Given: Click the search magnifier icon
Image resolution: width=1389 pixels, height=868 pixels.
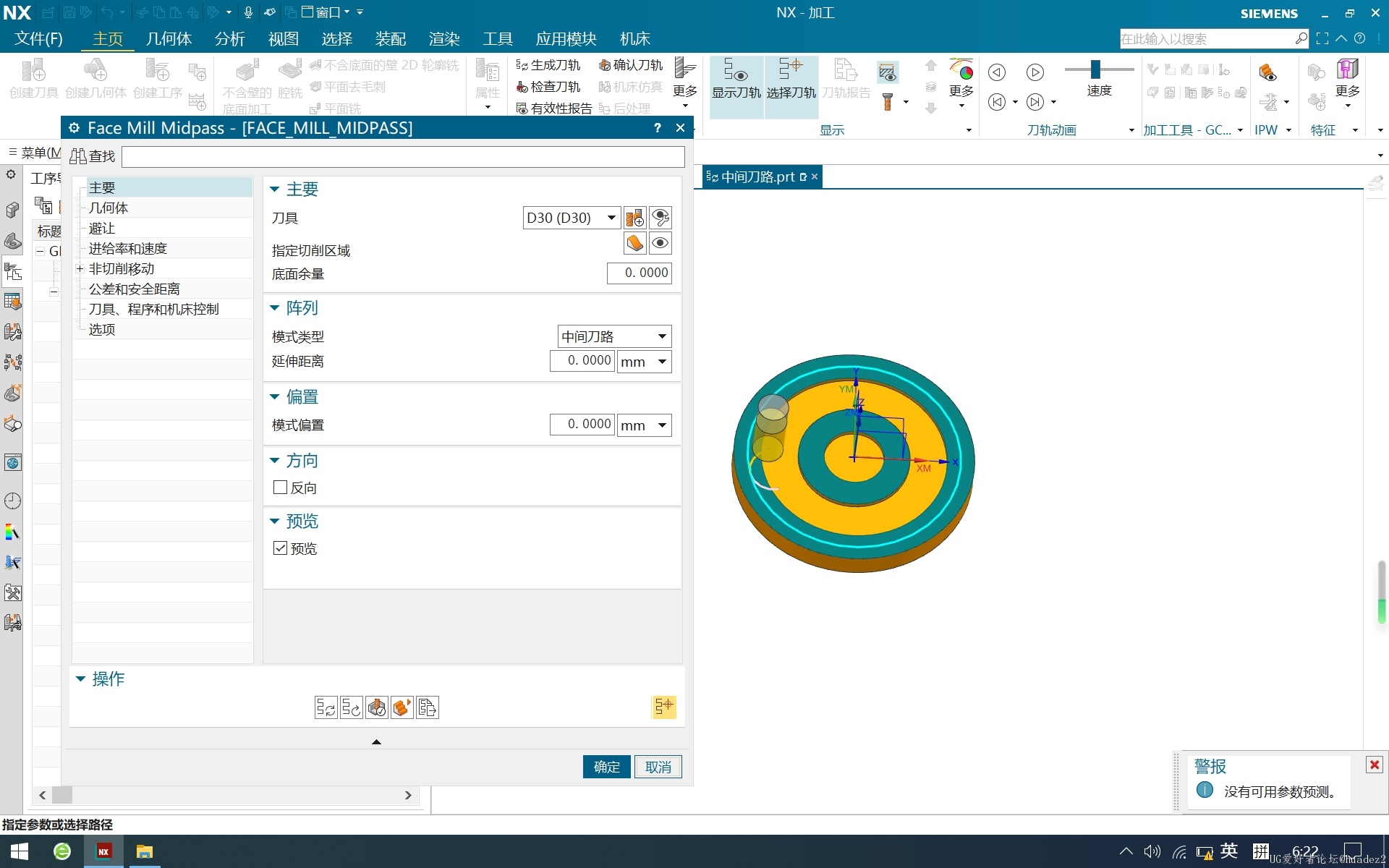Looking at the screenshot, I should 1301,38.
